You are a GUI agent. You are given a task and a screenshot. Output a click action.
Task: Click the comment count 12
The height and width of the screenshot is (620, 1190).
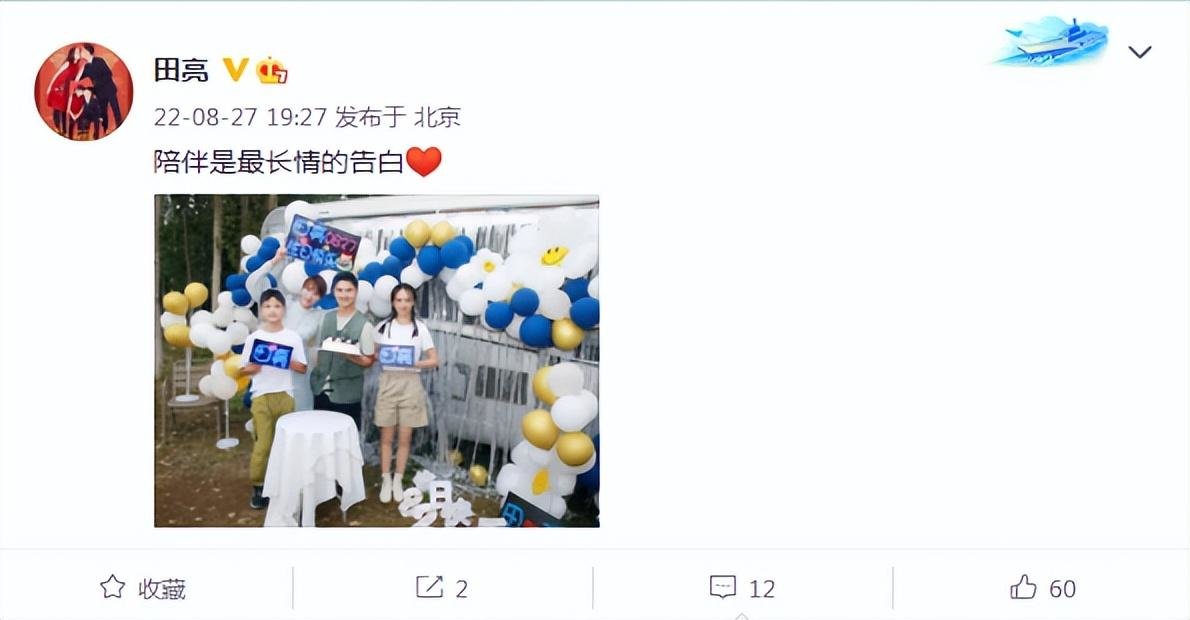point(762,588)
